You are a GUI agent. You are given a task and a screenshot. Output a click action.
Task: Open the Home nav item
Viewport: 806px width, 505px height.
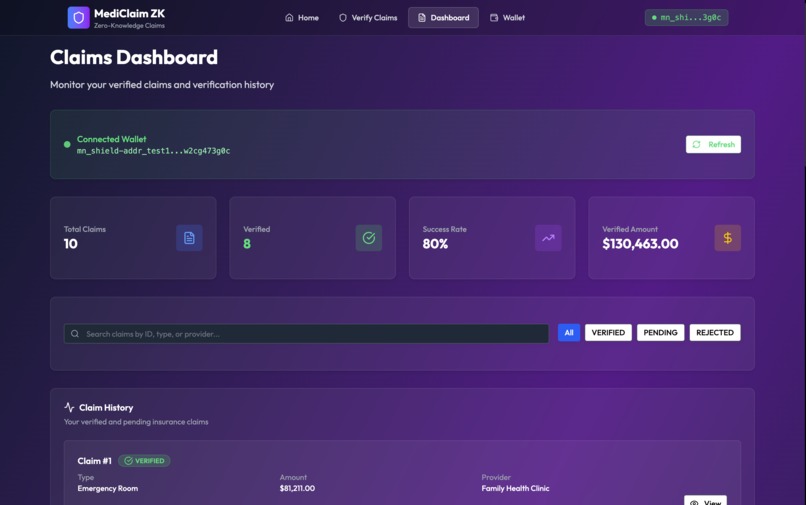[302, 17]
